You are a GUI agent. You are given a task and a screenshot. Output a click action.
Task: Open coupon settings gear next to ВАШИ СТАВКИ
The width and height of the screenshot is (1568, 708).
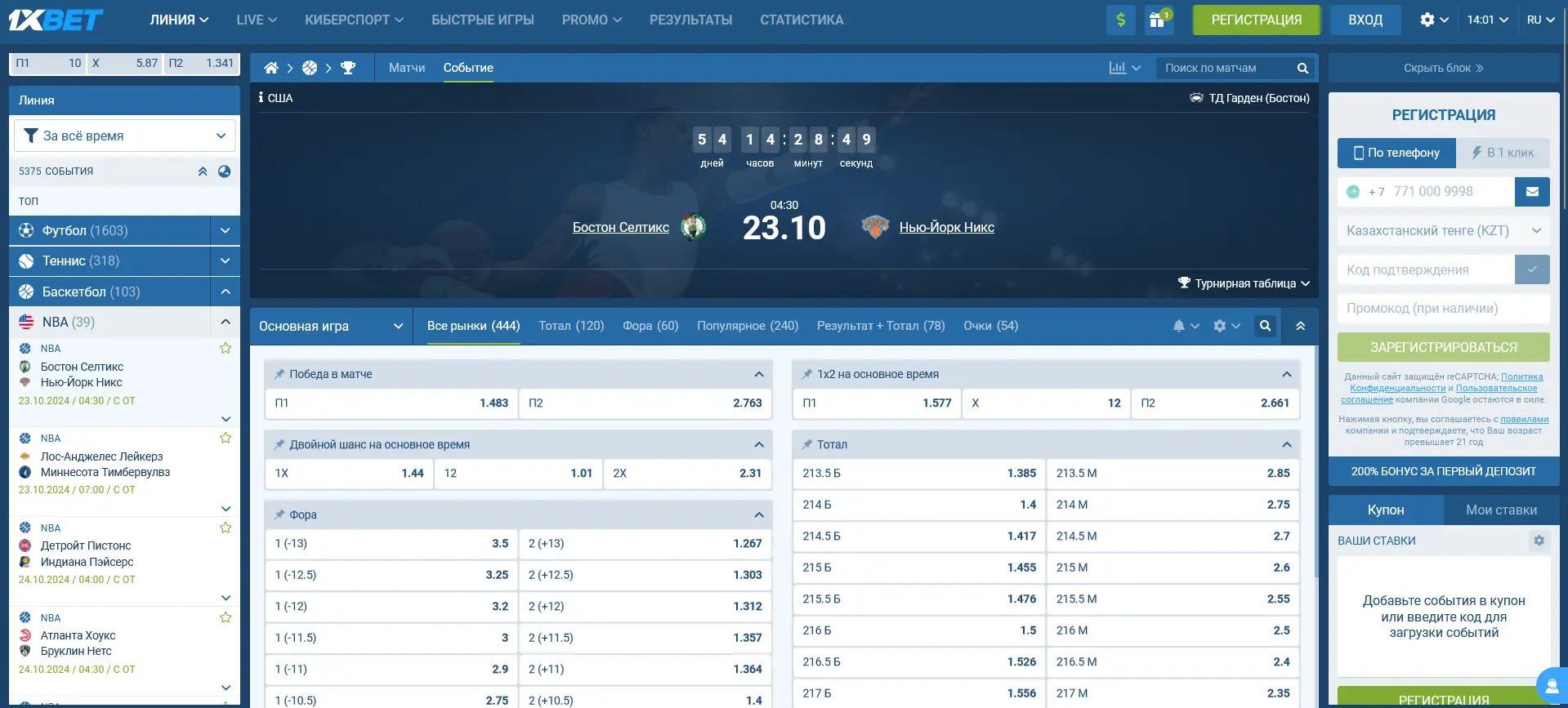coord(1539,541)
